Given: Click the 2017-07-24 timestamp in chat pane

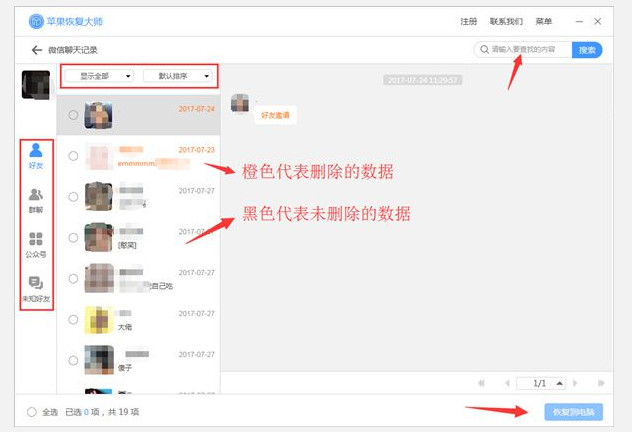Looking at the screenshot, I should pos(422,80).
